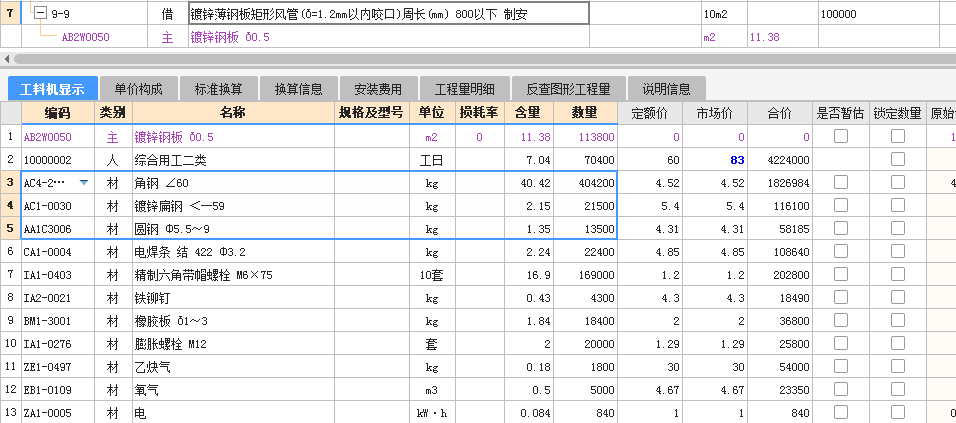Select the content cell 16.9

point(529,275)
